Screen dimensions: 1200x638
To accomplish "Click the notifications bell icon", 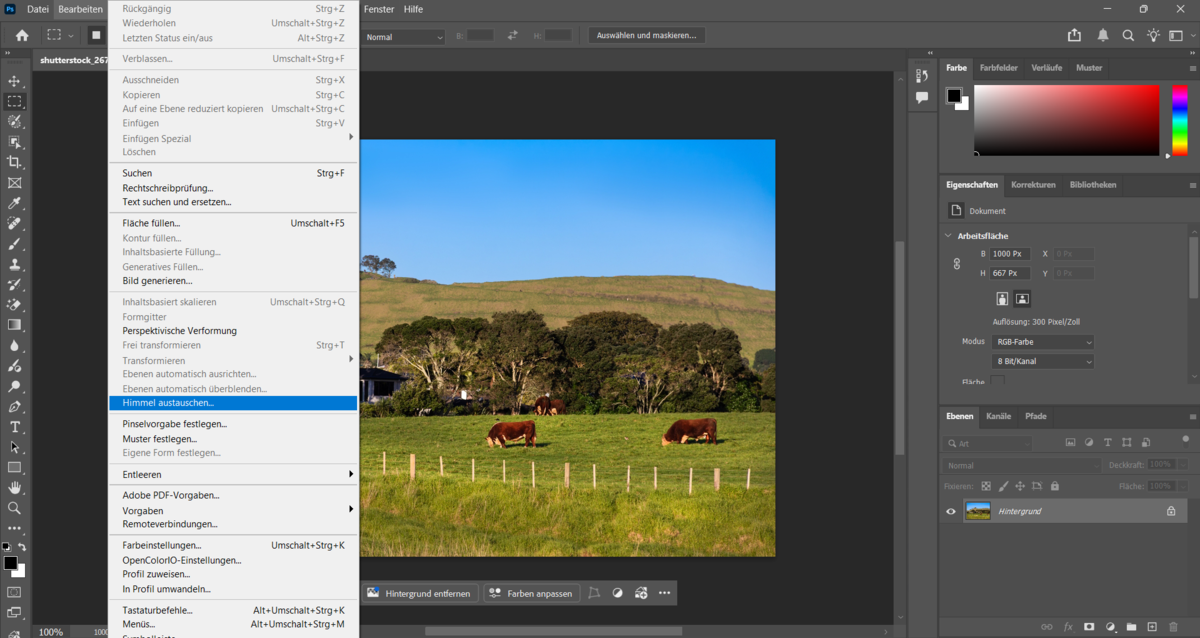I will pyautogui.click(x=1101, y=33).
